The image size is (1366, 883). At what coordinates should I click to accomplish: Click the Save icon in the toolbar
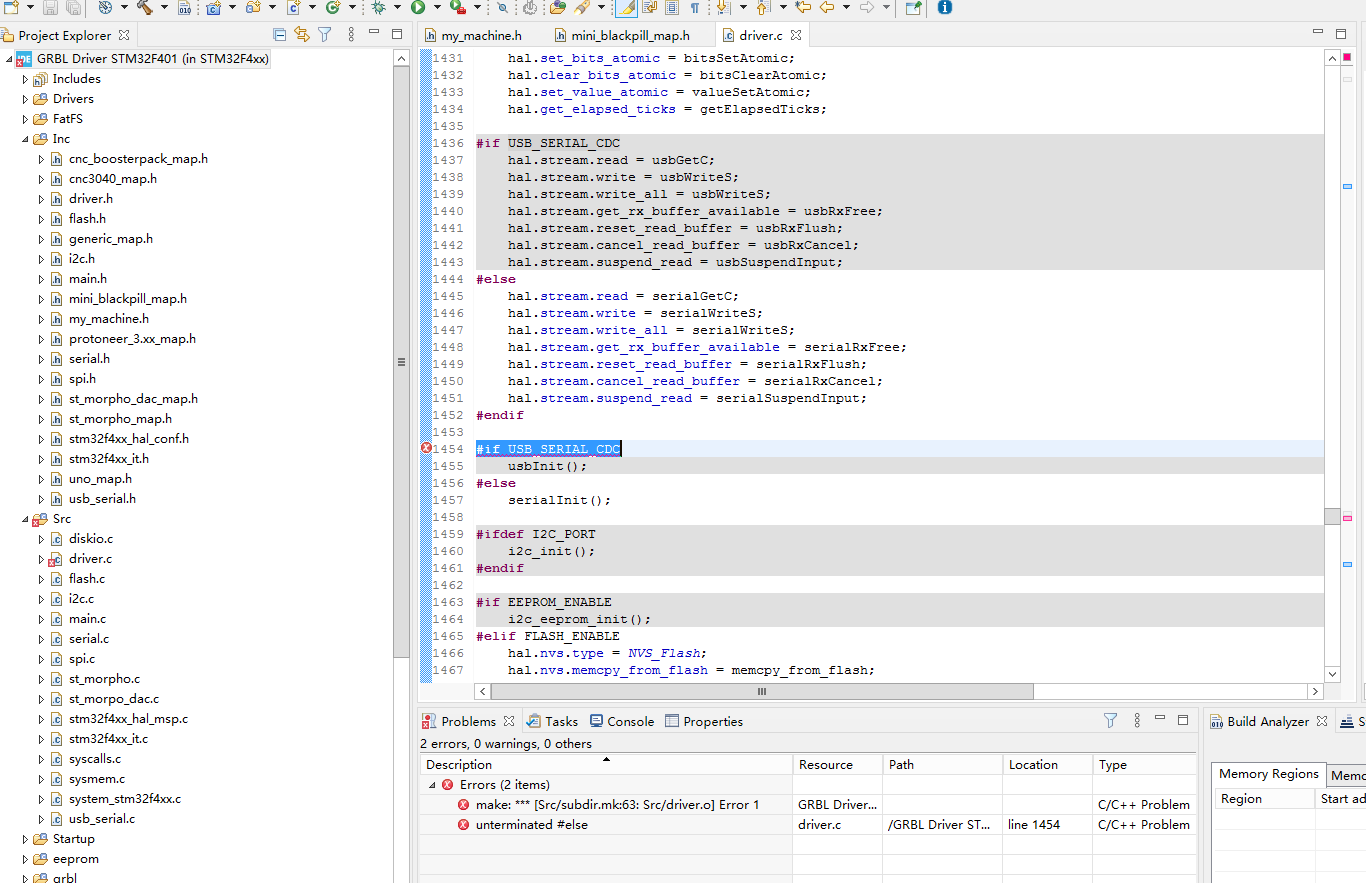(x=50, y=8)
